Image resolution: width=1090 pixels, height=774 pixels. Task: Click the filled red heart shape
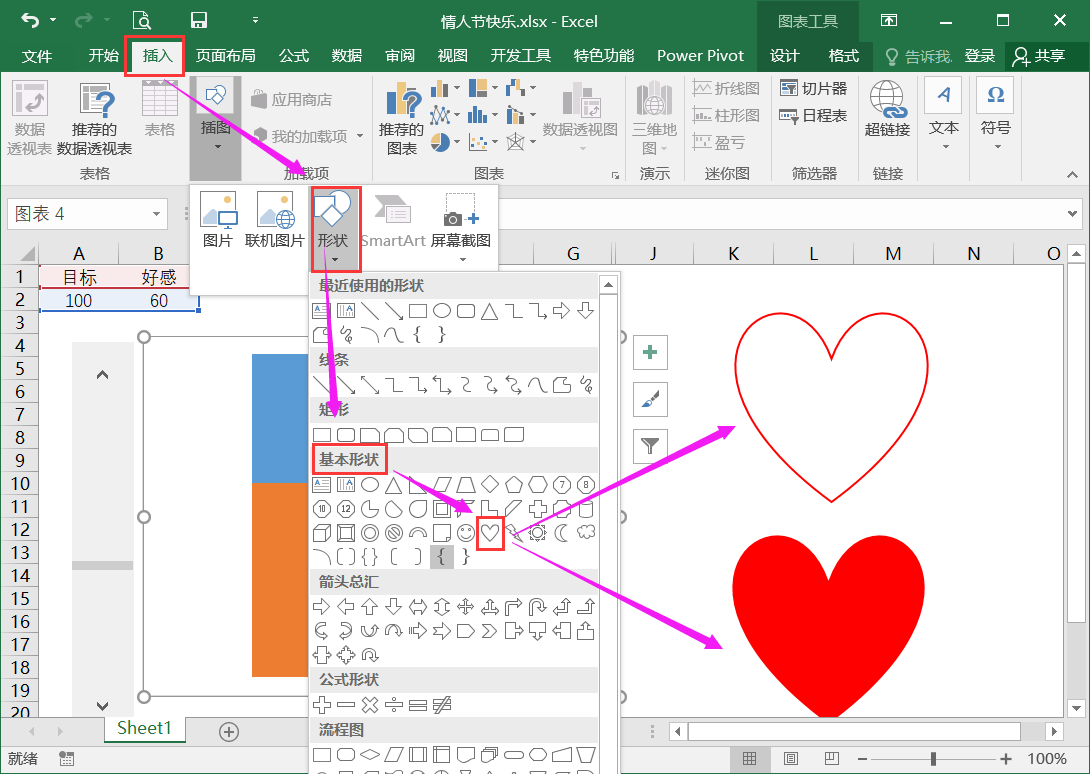[x=829, y=624]
